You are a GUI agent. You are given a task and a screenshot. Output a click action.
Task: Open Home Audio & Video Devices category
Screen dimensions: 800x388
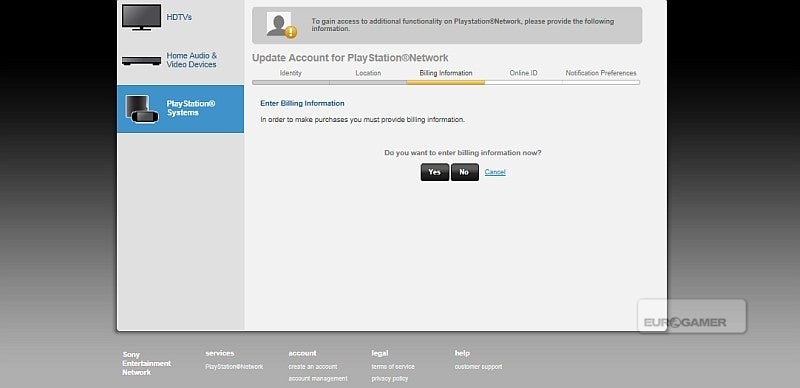[191, 60]
